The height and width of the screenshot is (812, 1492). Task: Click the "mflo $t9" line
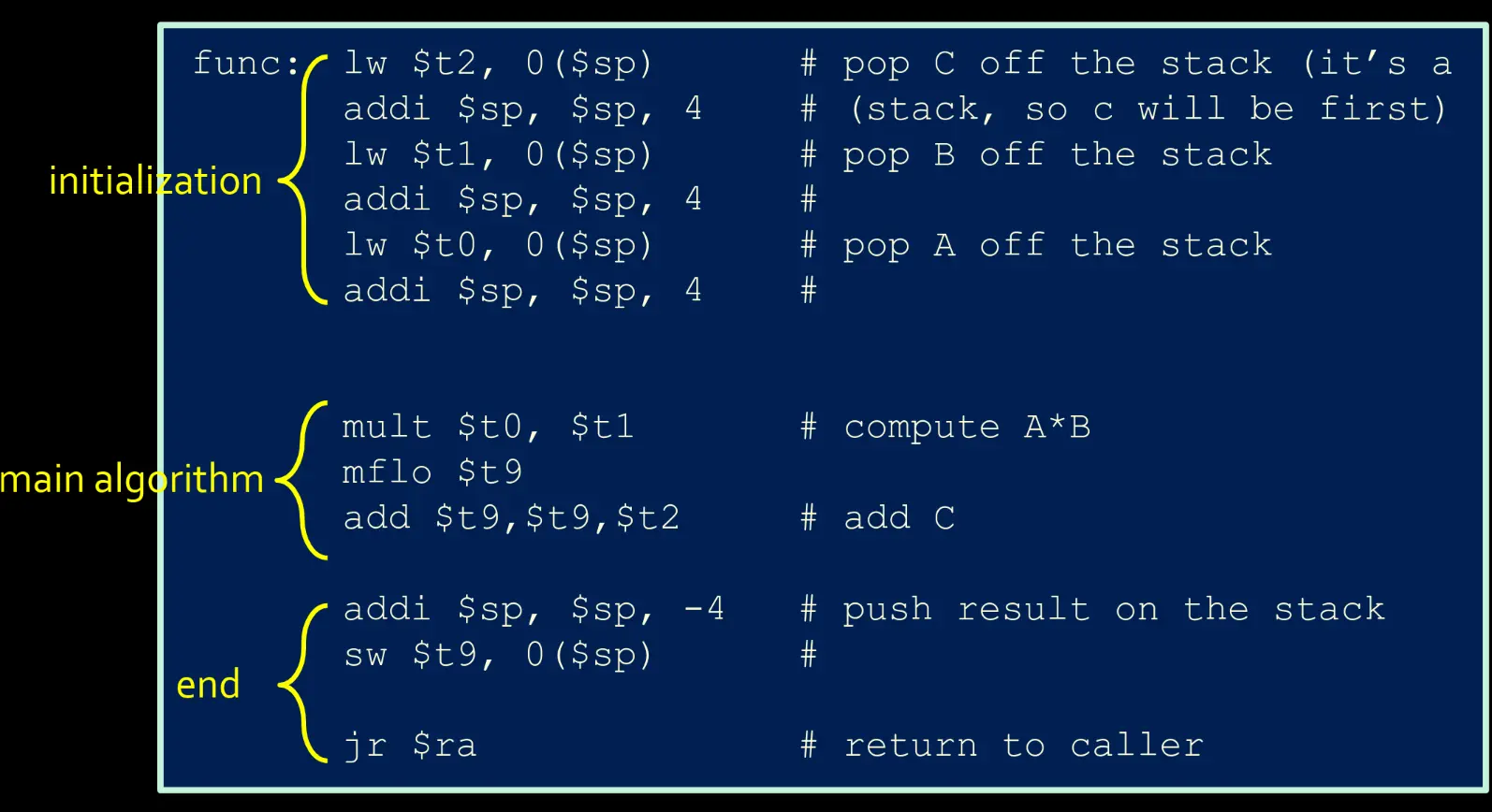[x=432, y=472]
